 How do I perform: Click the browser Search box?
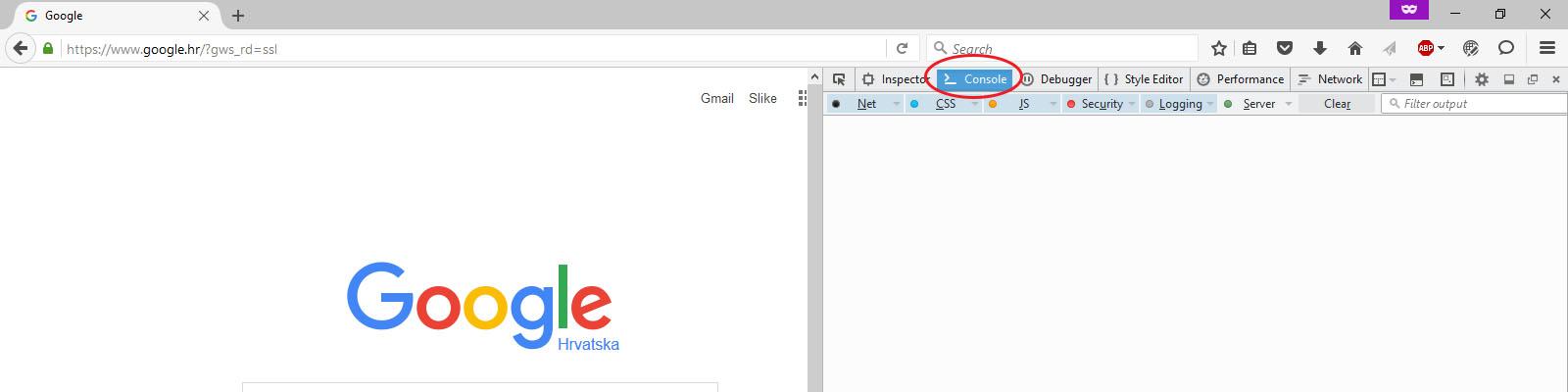pos(1062,48)
